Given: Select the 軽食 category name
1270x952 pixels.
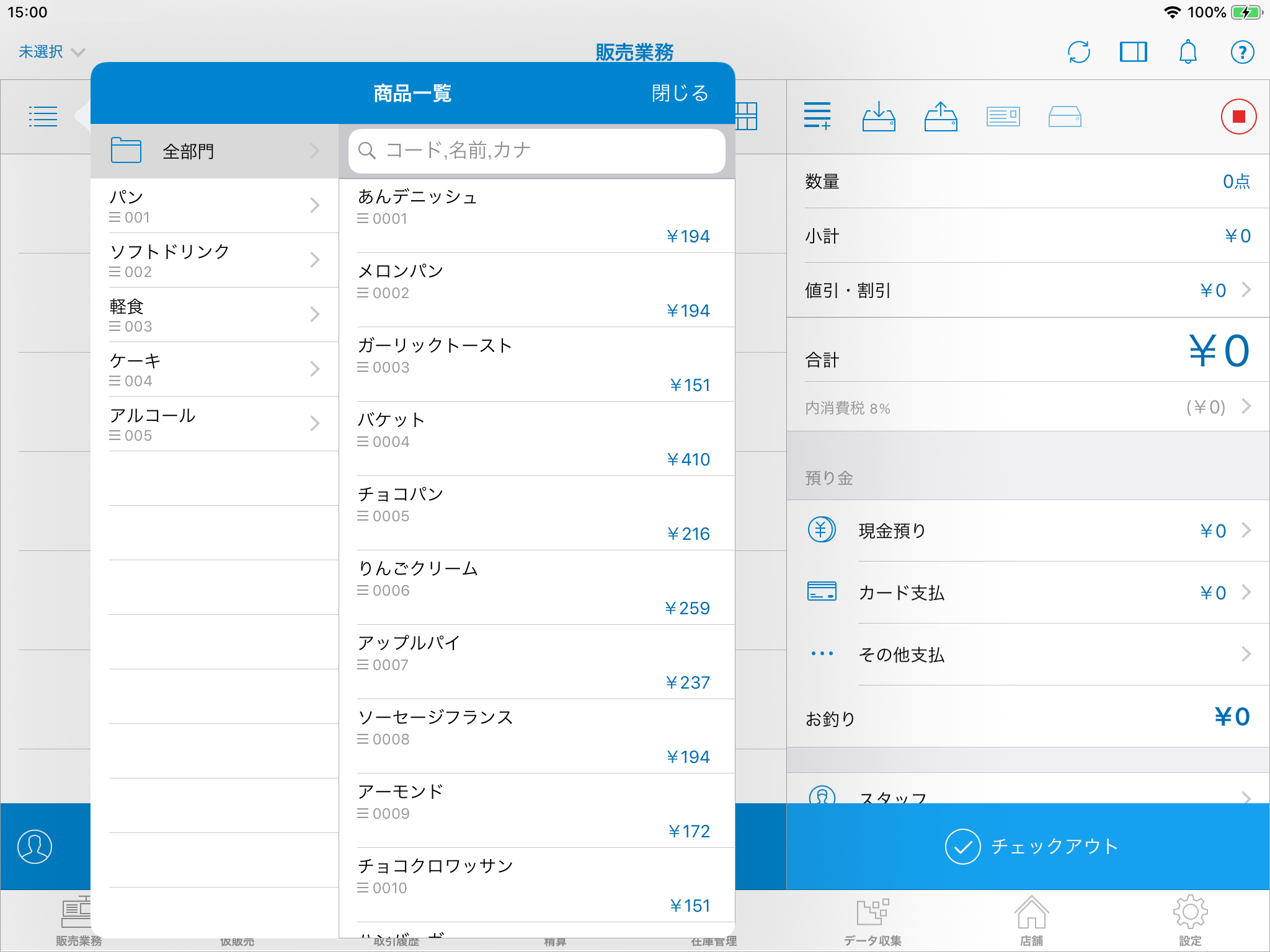Looking at the screenshot, I should click(127, 306).
